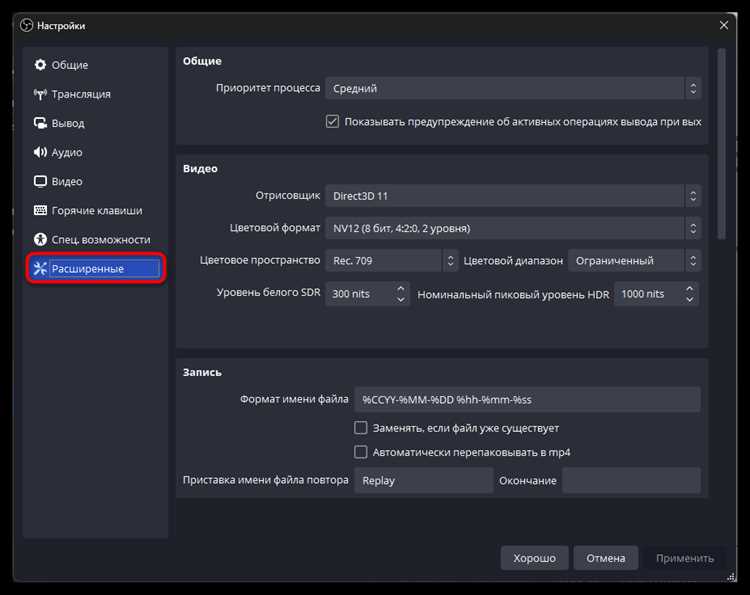
Task: Click the monitor icon beside Вывод
Action: [40, 123]
